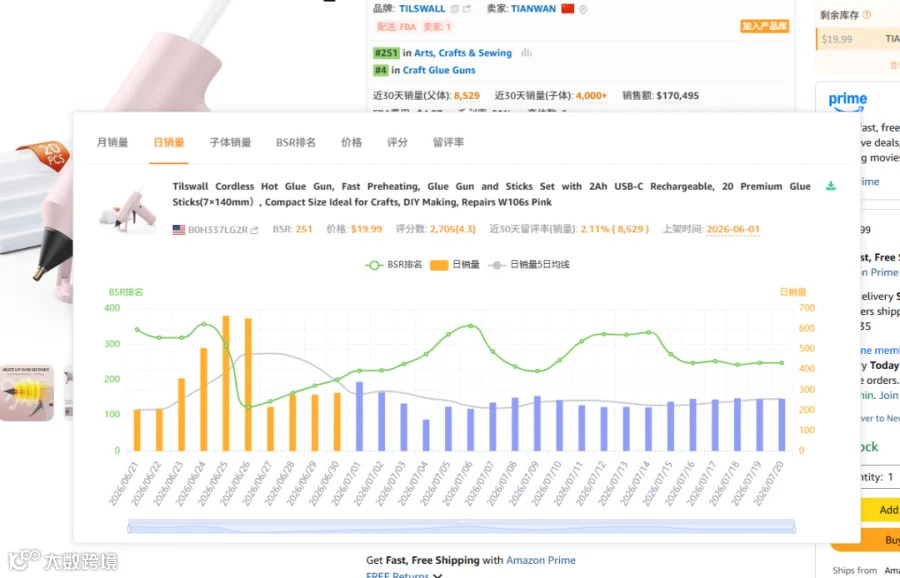Toggle the 日销量5日均线 legend series

(529, 265)
